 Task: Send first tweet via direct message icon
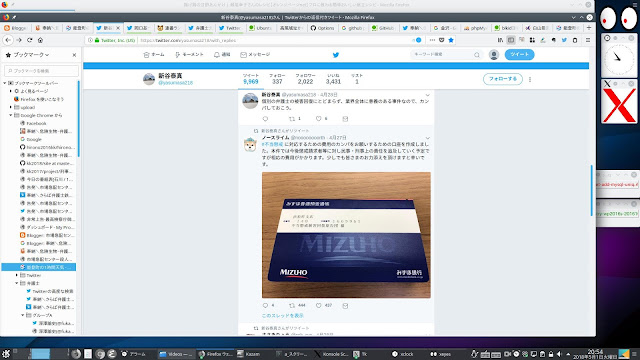pos(345,119)
